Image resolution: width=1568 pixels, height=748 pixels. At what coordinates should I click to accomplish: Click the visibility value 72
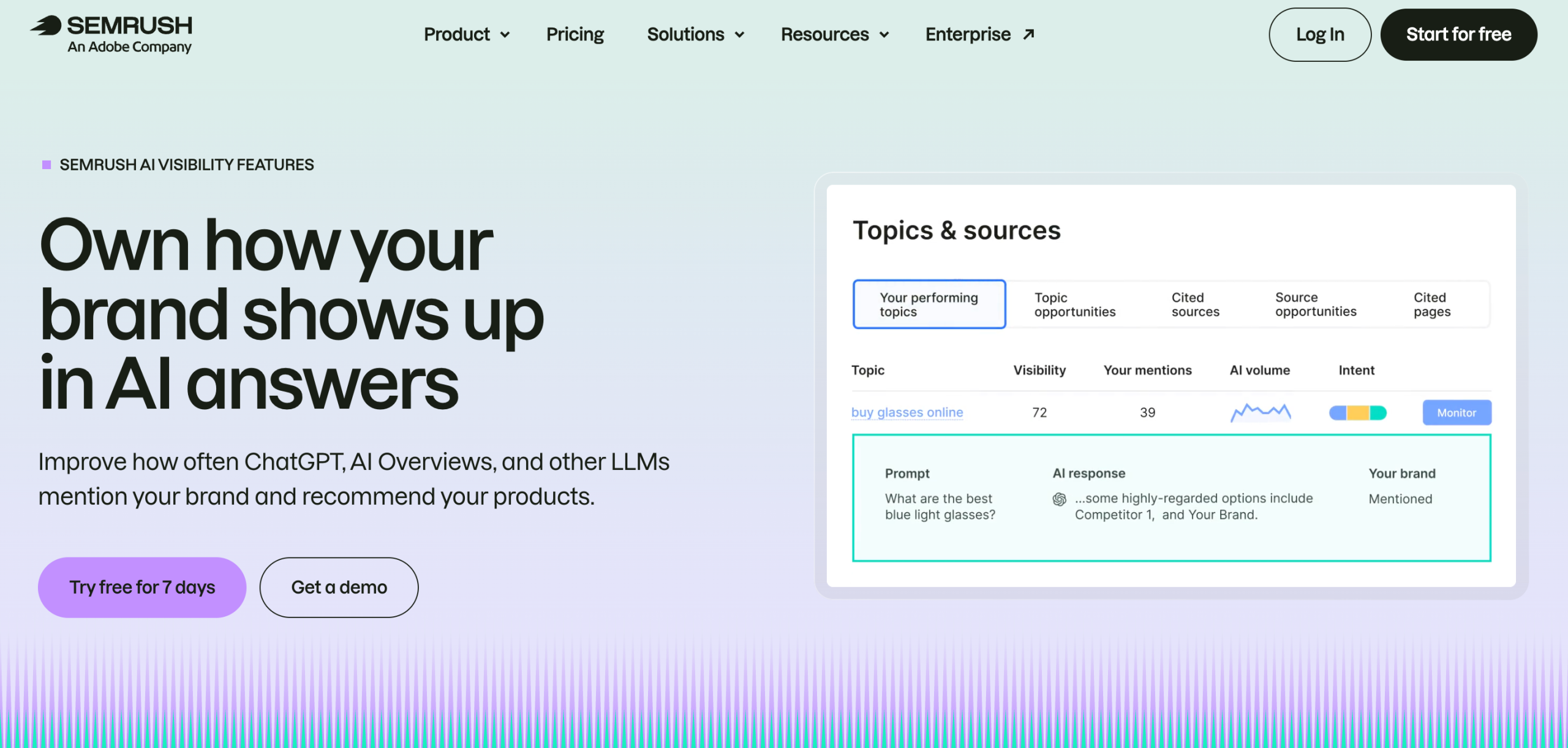tap(1039, 412)
